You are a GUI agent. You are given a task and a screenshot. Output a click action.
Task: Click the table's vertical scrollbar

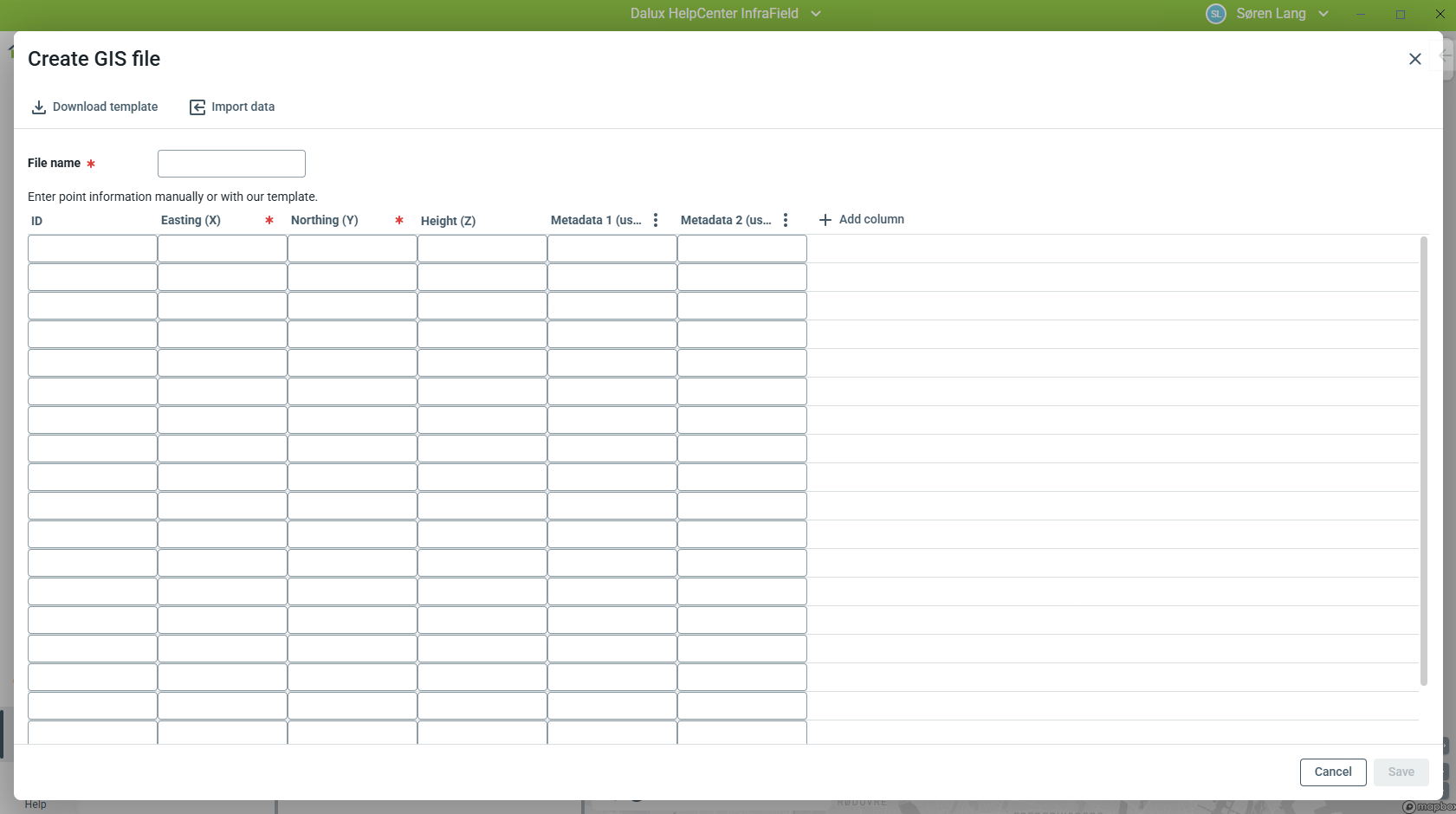click(x=1423, y=459)
